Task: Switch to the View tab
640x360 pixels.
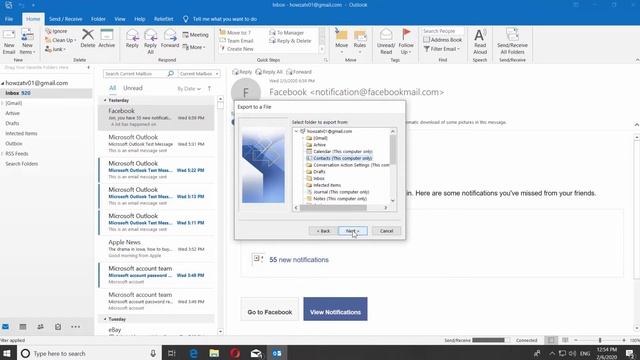Action: 120,19
